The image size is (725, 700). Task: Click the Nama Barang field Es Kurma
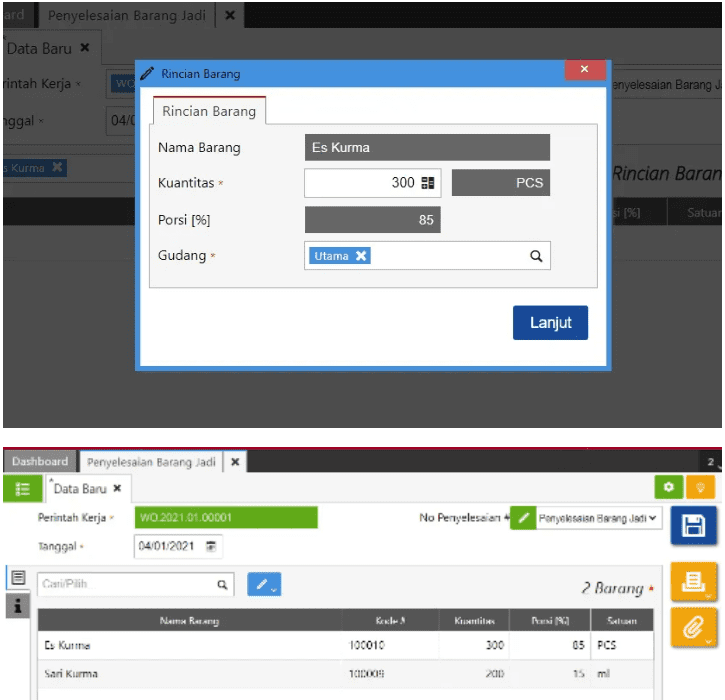[x=427, y=147]
